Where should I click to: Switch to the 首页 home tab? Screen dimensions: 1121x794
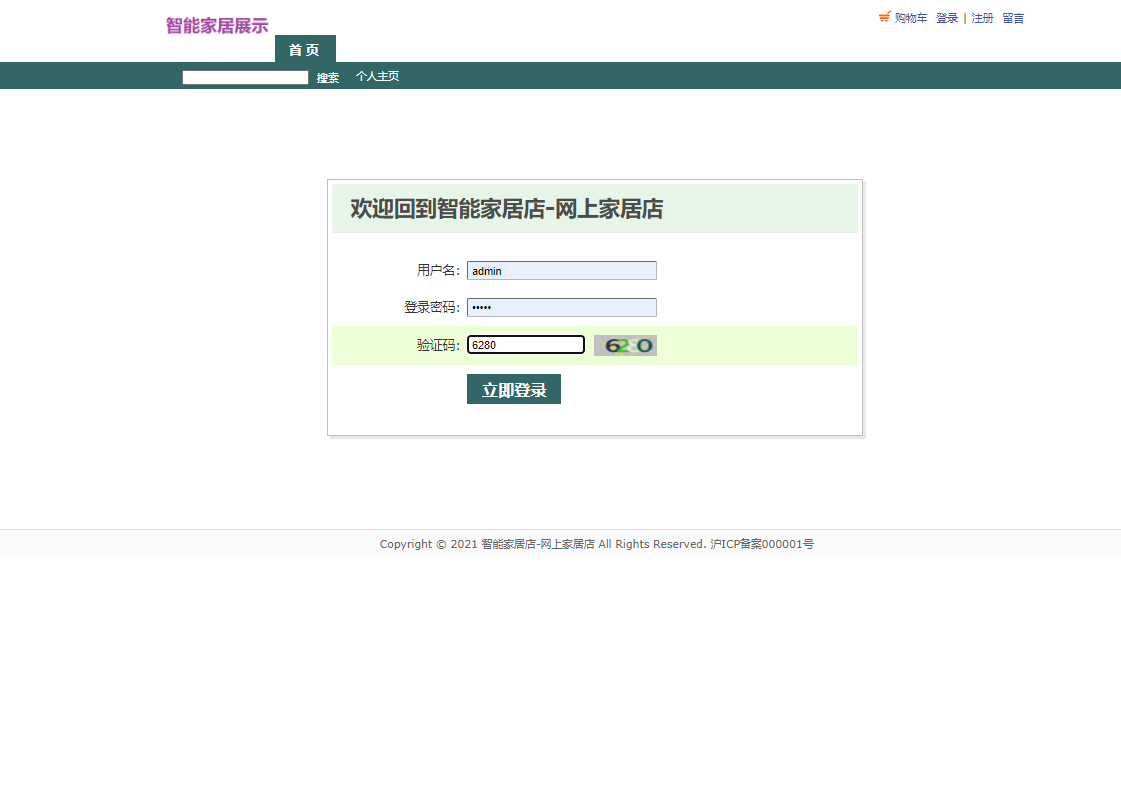point(304,48)
